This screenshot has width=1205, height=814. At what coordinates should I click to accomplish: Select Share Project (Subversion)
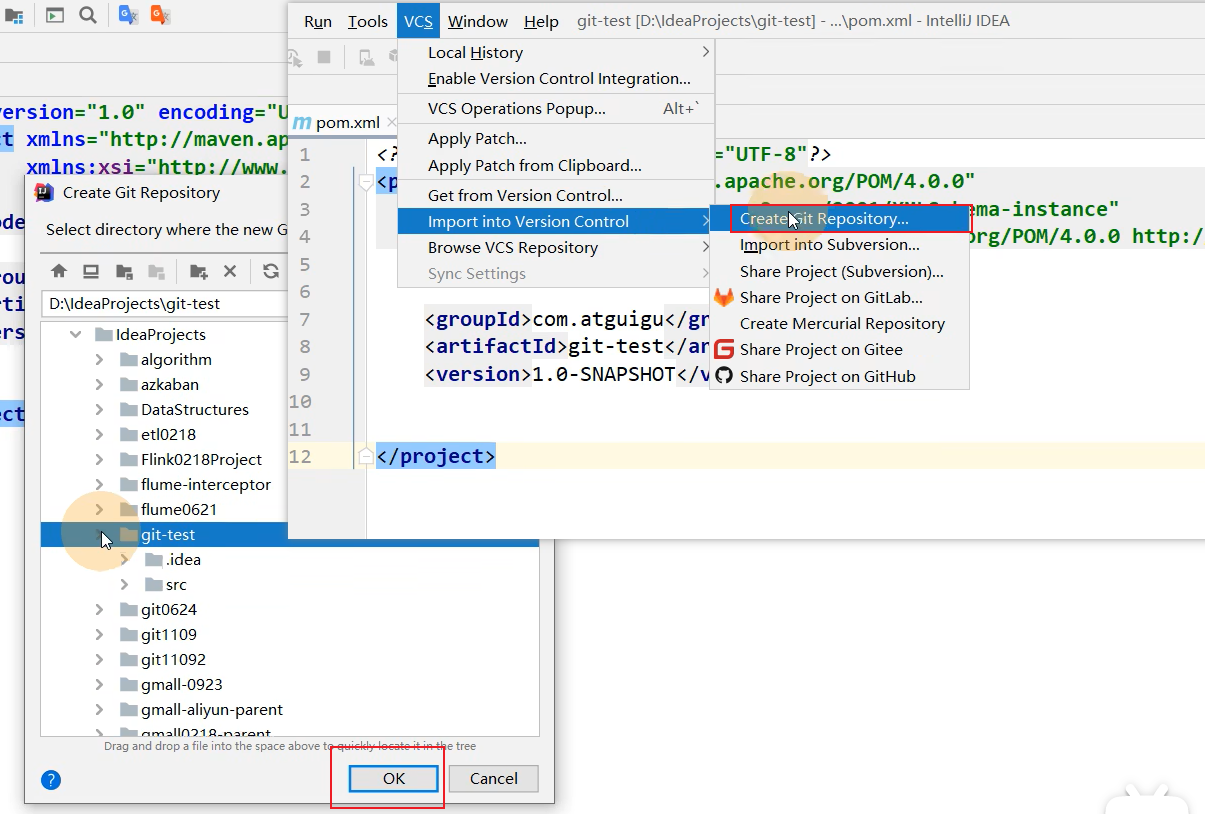click(839, 272)
